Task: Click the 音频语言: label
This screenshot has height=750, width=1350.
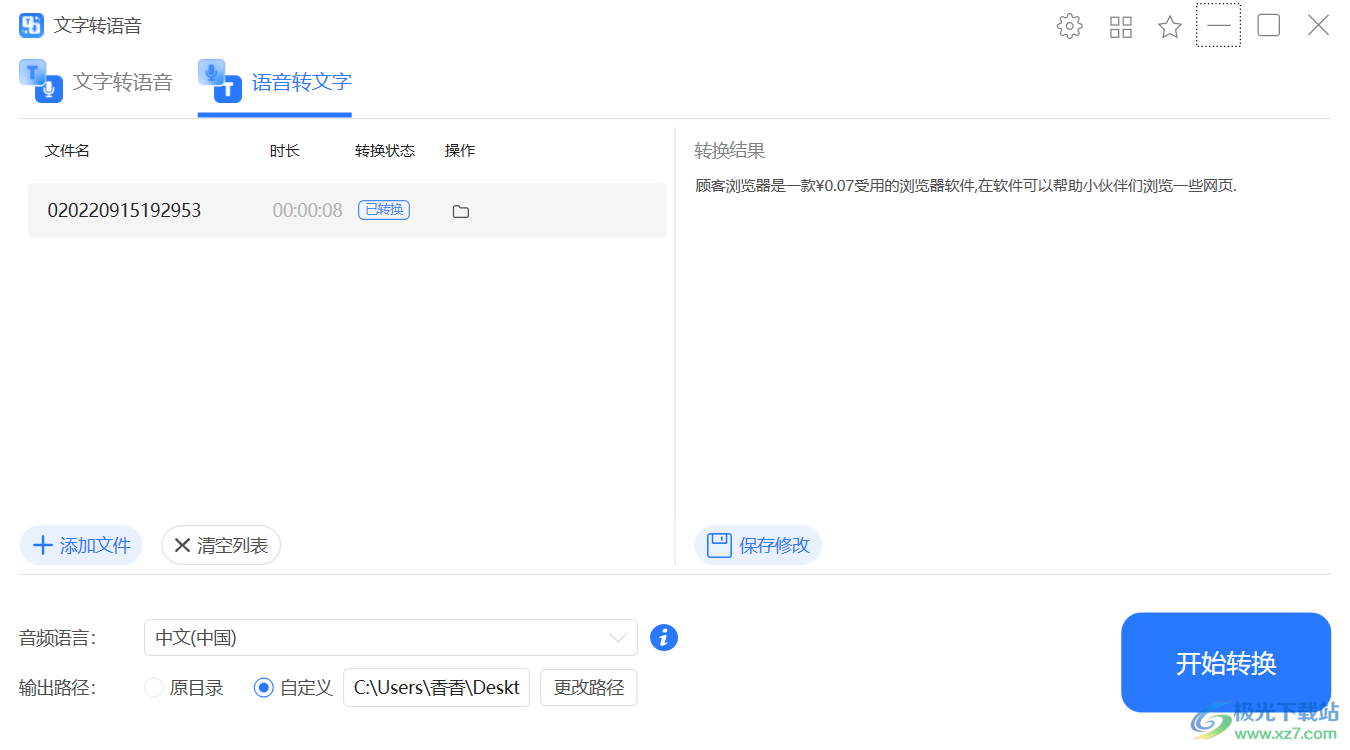Action: [58, 638]
